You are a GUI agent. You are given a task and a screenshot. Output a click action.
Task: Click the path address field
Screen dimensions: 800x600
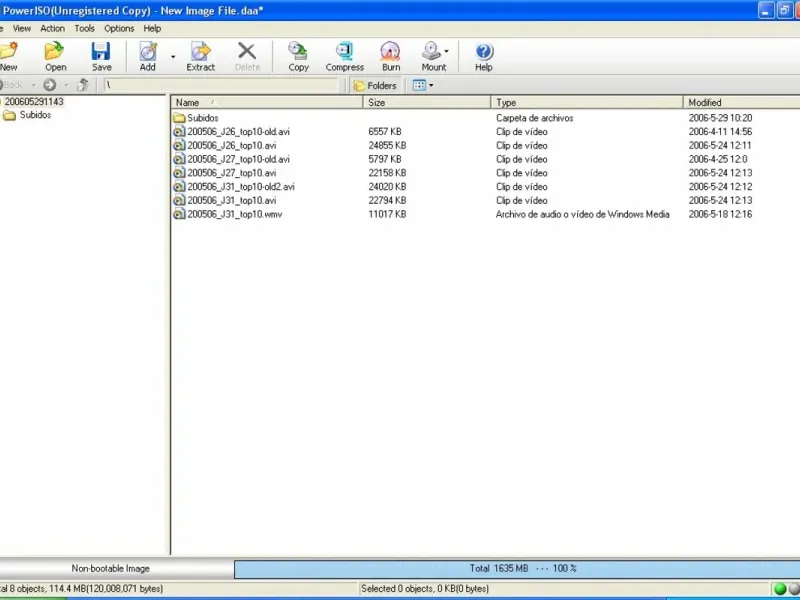coord(221,85)
